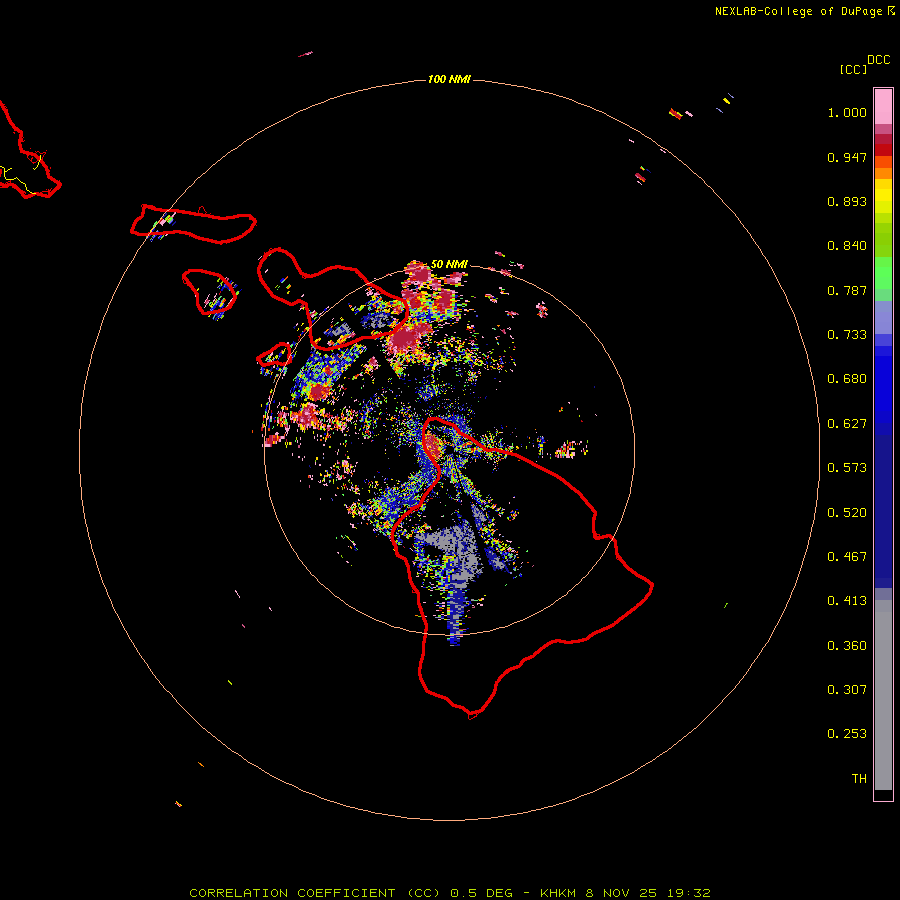900x900 pixels.
Task: Click the gray lower section of the color bar
Action: [883, 695]
